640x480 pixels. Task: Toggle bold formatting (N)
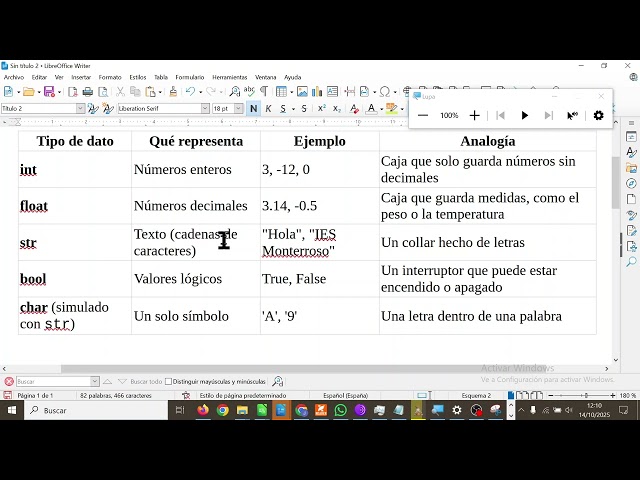click(253, 109)
